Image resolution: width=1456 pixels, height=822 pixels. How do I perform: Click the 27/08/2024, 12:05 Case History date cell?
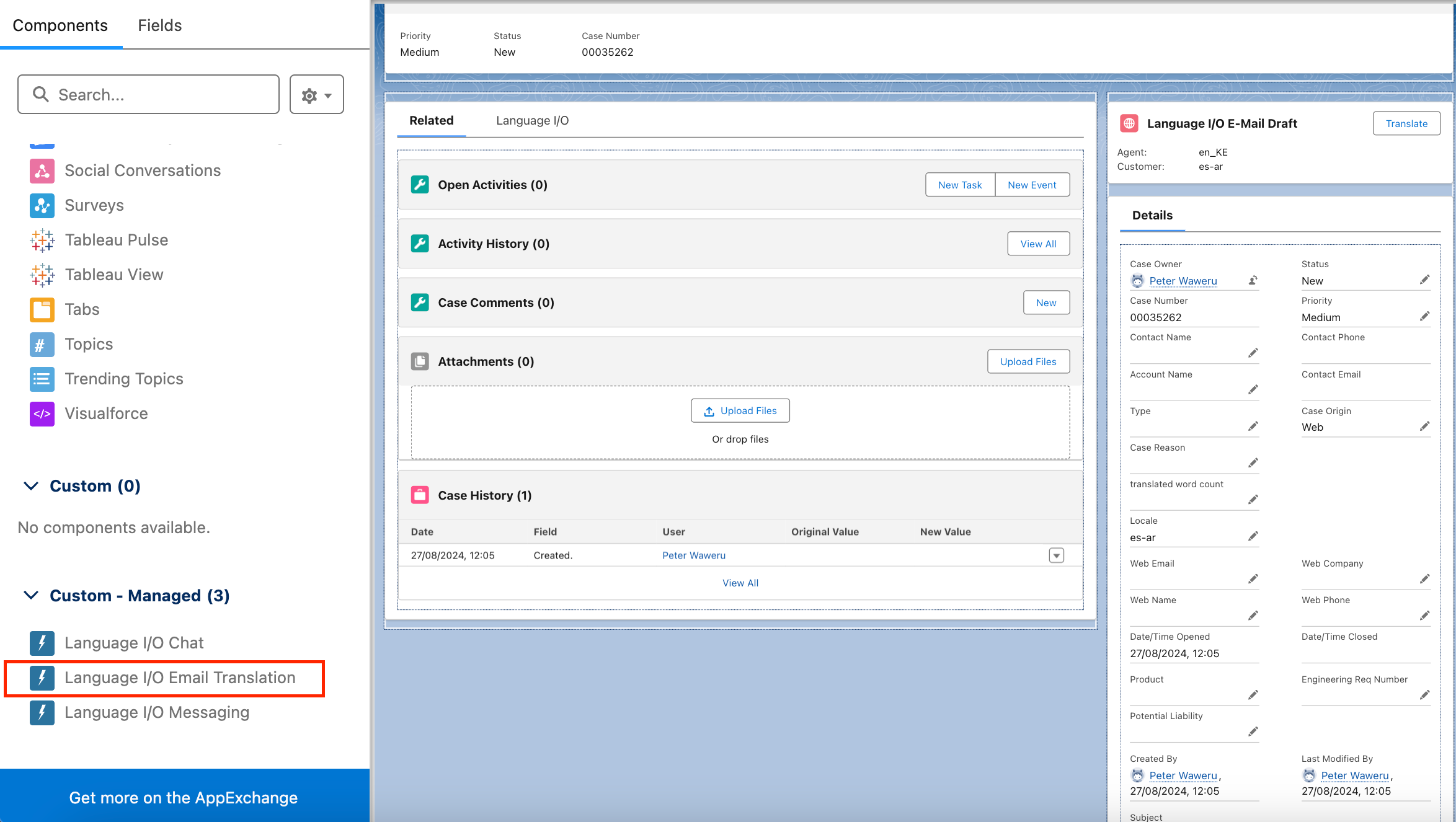pyautogui.click(x=453, y=555)
